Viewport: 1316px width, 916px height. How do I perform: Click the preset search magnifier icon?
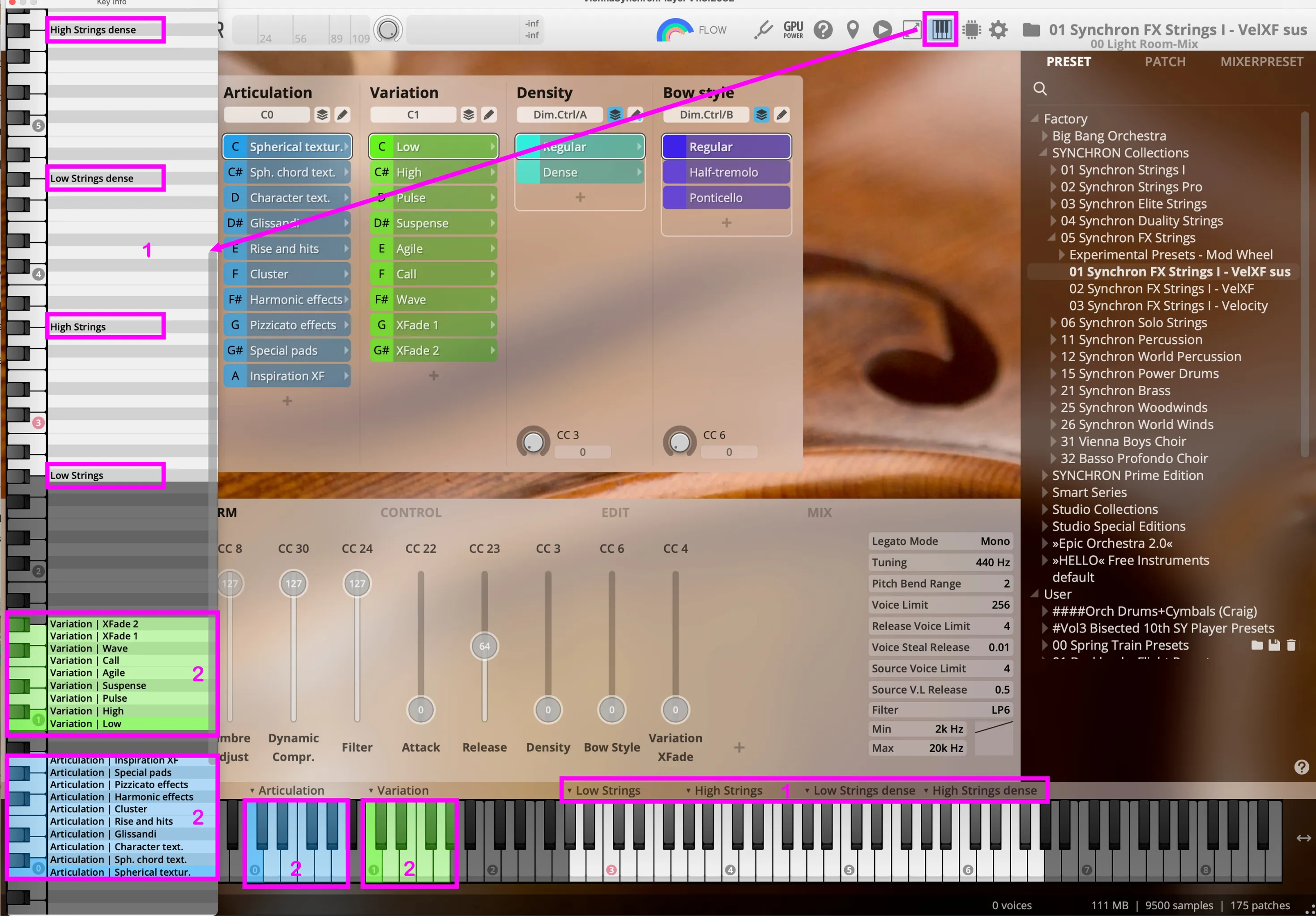pos(1040,88)
